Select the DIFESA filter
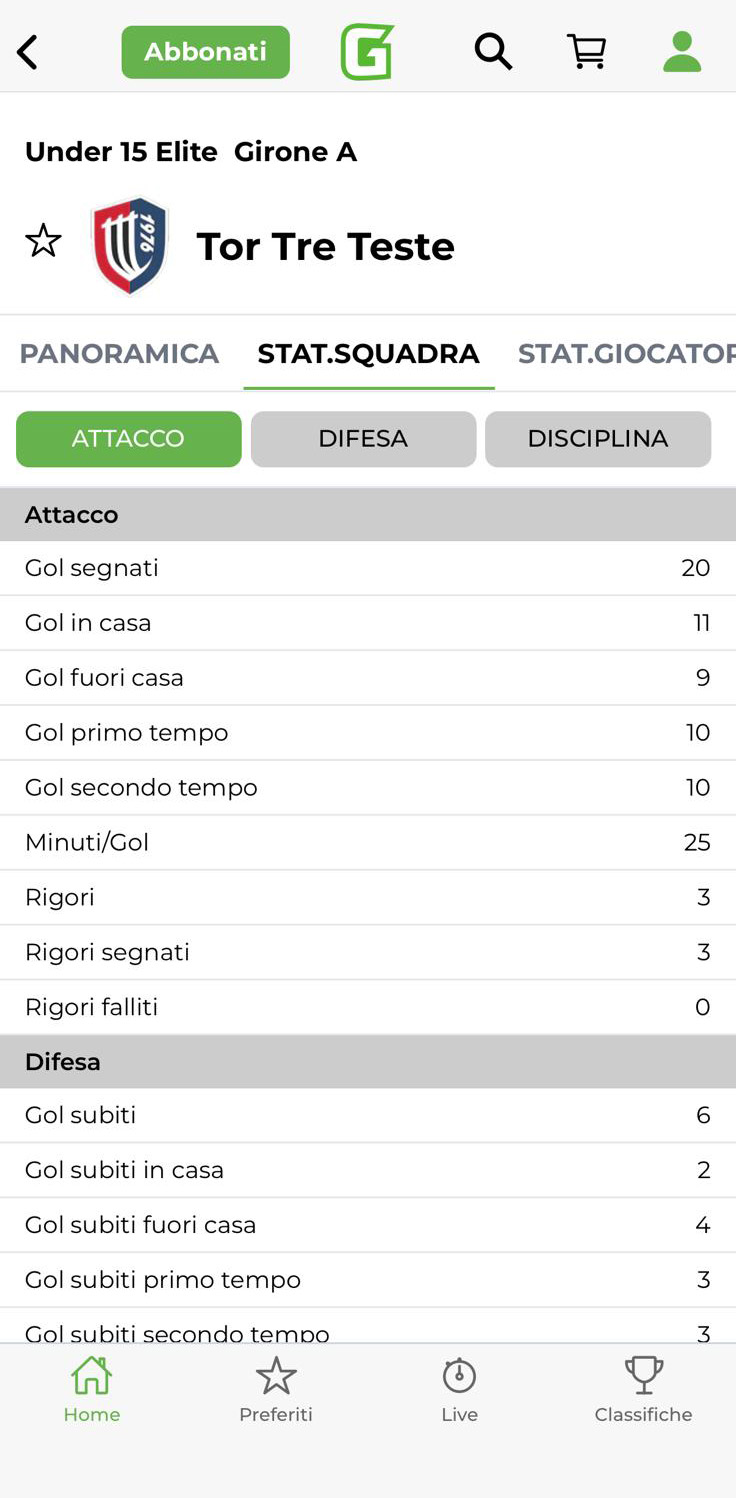This screenshot has height=1498, width=736. 363,439
